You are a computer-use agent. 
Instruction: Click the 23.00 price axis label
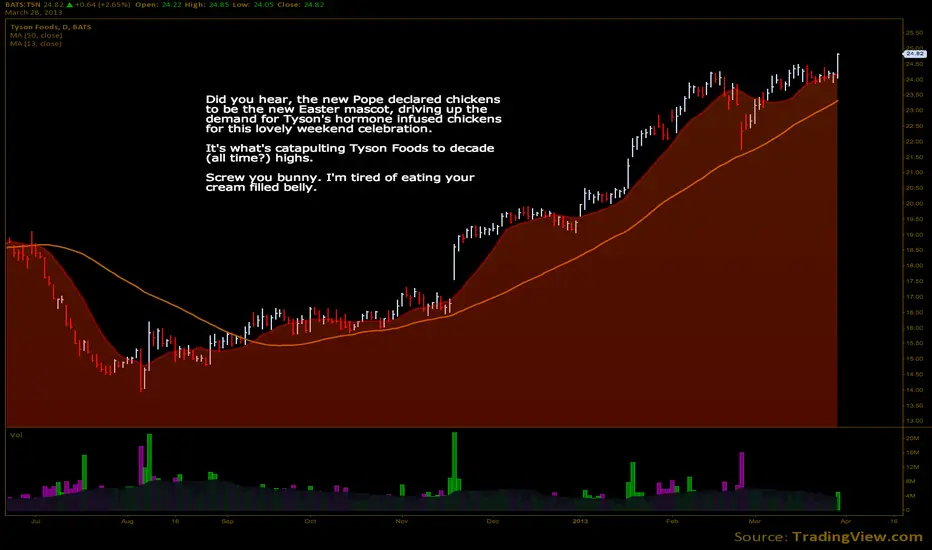click(914, 110)
